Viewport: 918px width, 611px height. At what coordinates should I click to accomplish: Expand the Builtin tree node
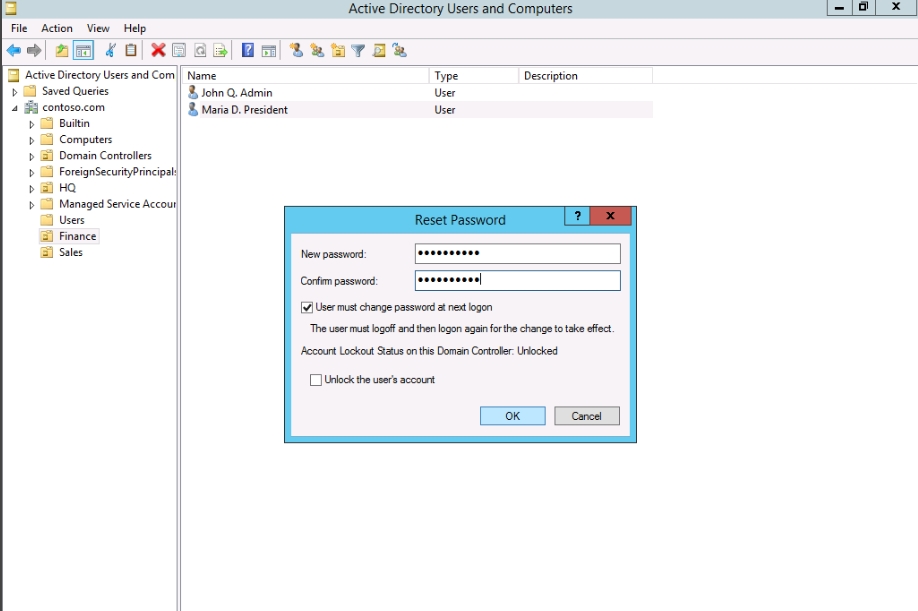pos(32,124)
